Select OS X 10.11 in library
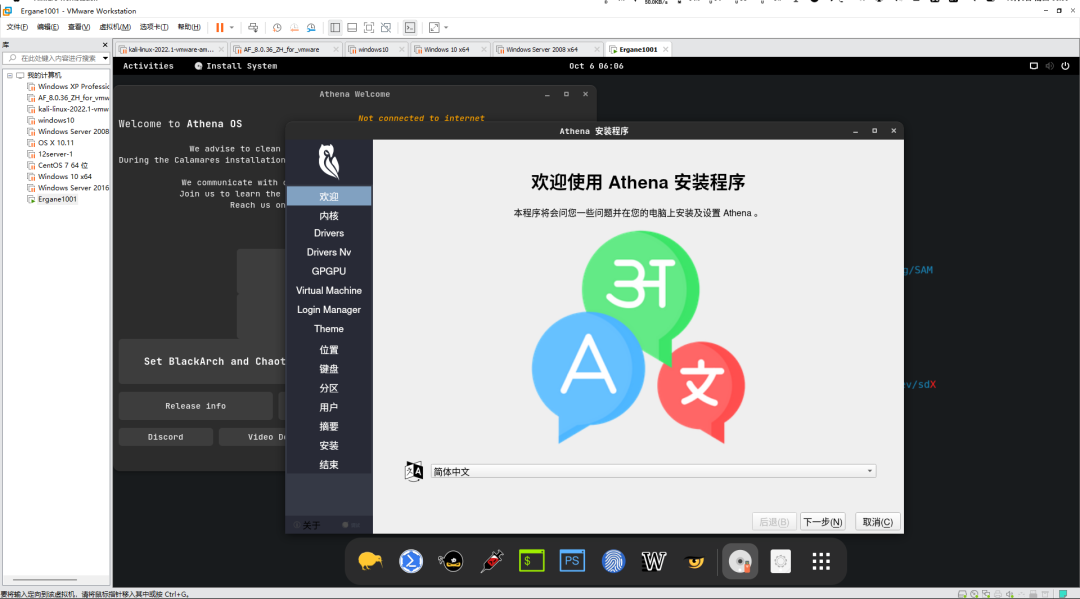The image size is (1080, 599). [x=50, y=143]
